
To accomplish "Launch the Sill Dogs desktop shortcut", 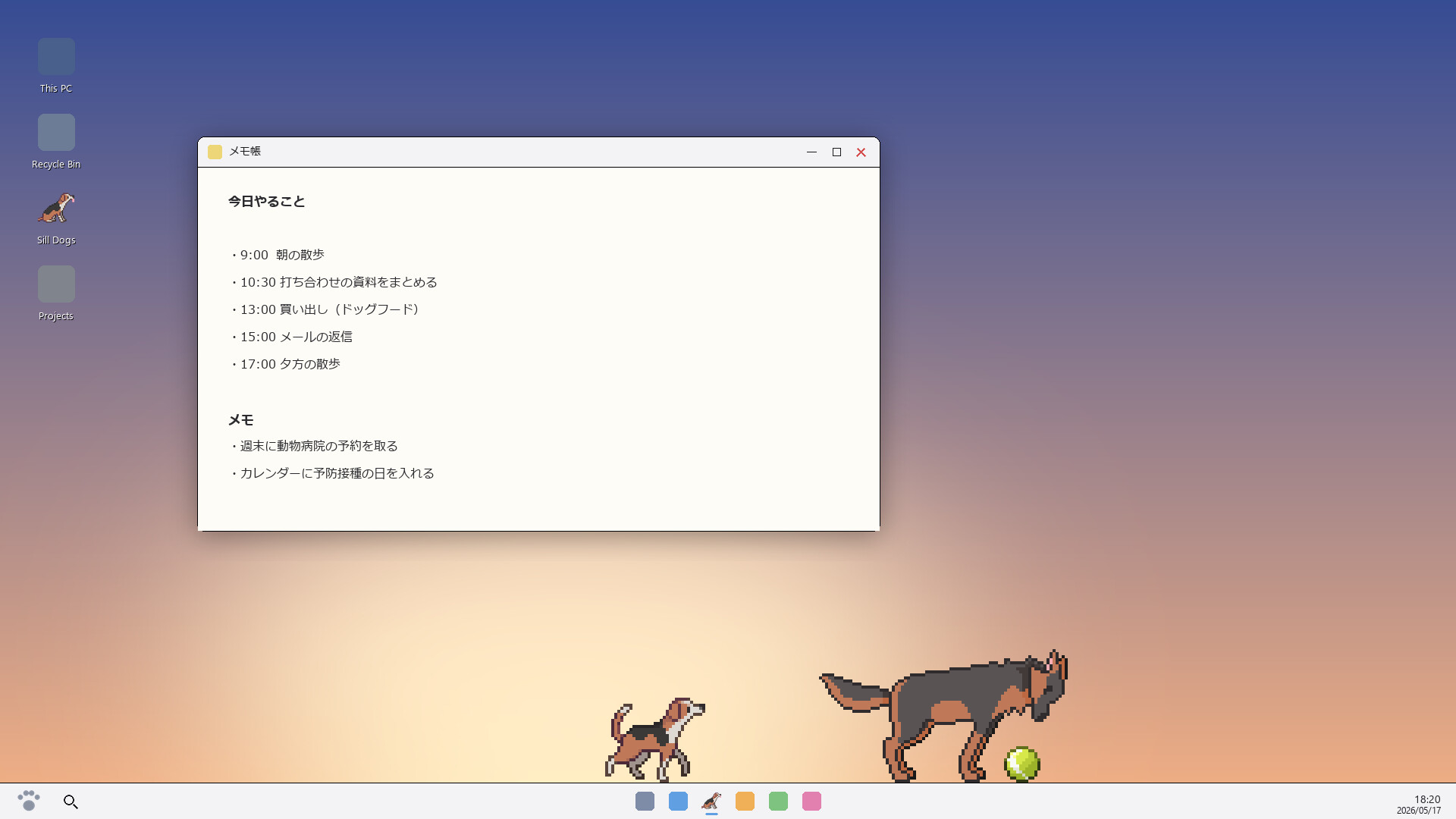I will pos(56,218).
